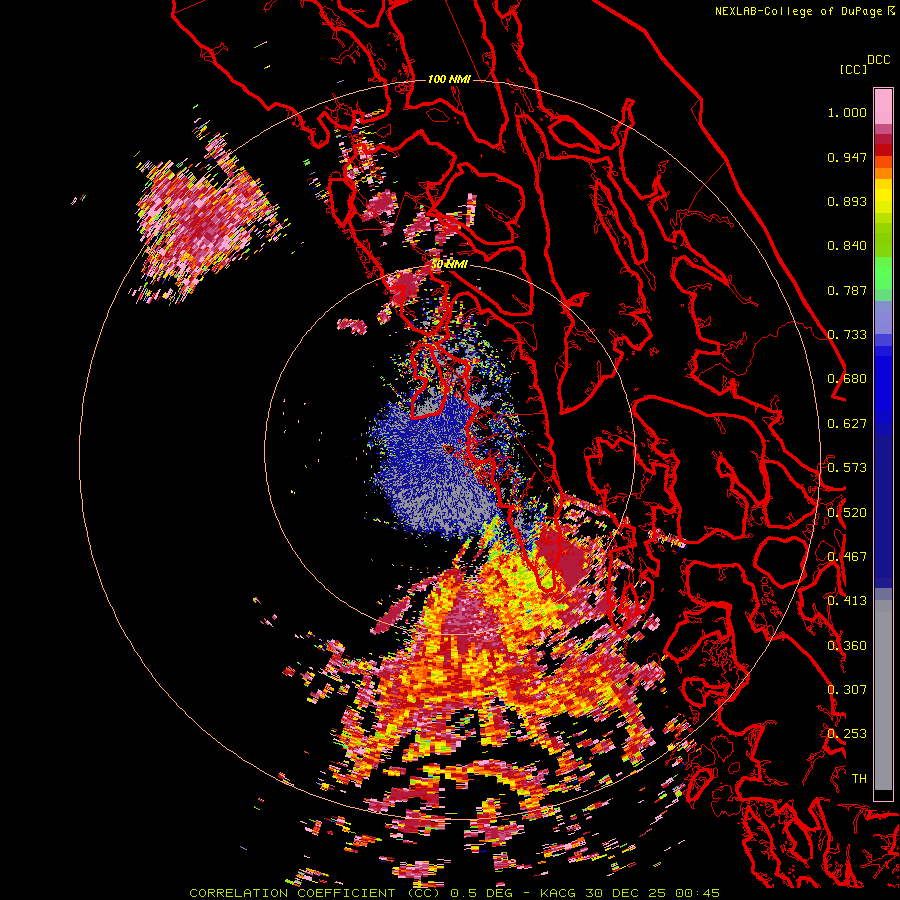Viewport: 900px width, 900px height.
Task: Click the 50 NMI range ring label
Action: (449, 264)
